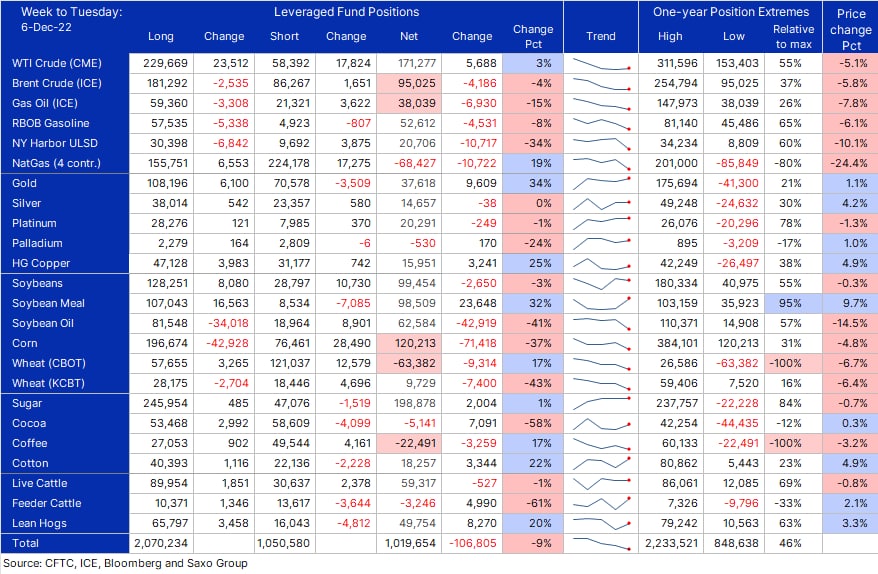The image size is (878, 574).
Task: Select the Net column header
Action: pyautogui.click(x=409, y=36)
